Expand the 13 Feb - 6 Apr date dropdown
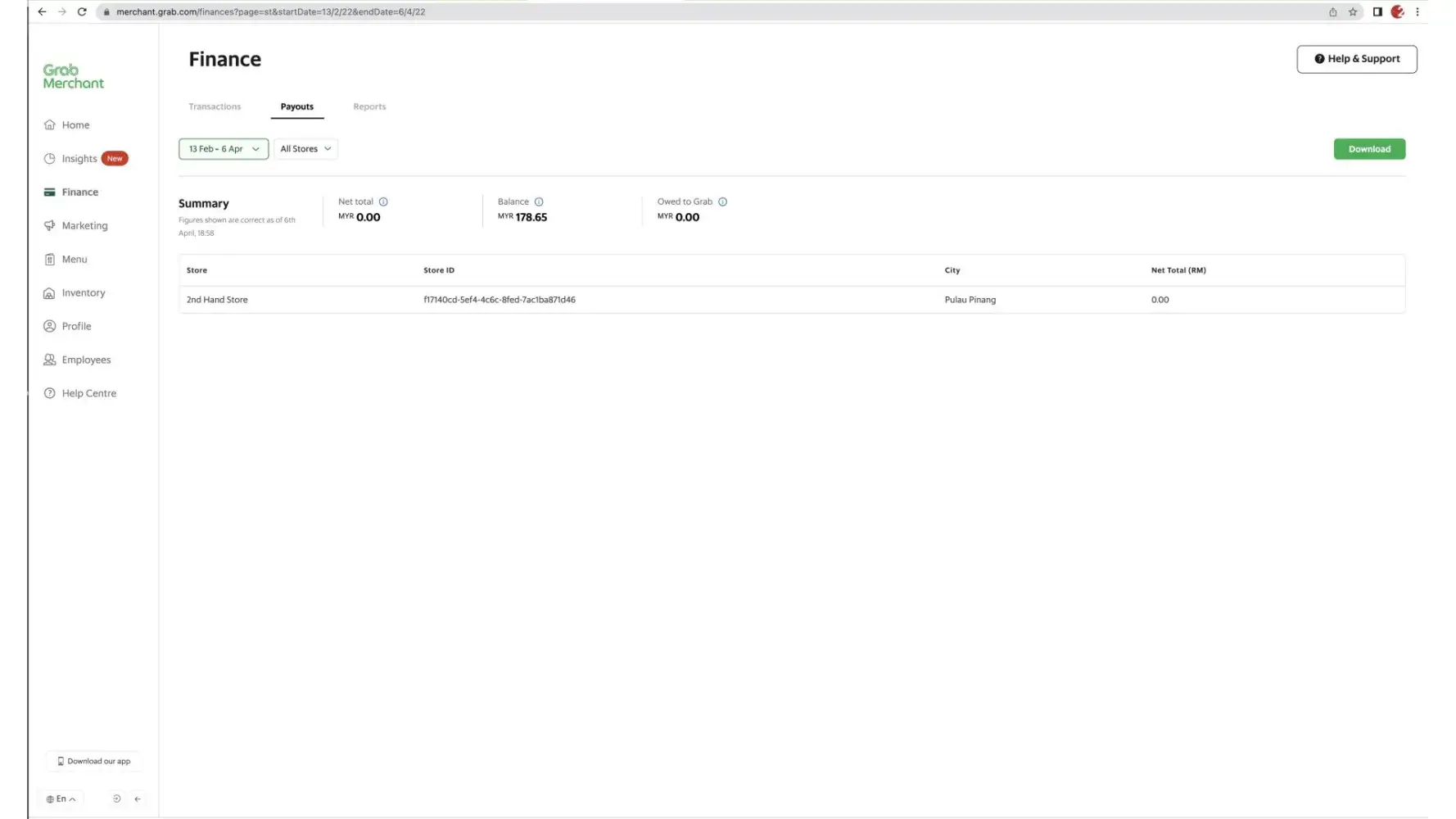Image resolution: width=1456 pixels, height=819 pixels. (x=224, y=149)
